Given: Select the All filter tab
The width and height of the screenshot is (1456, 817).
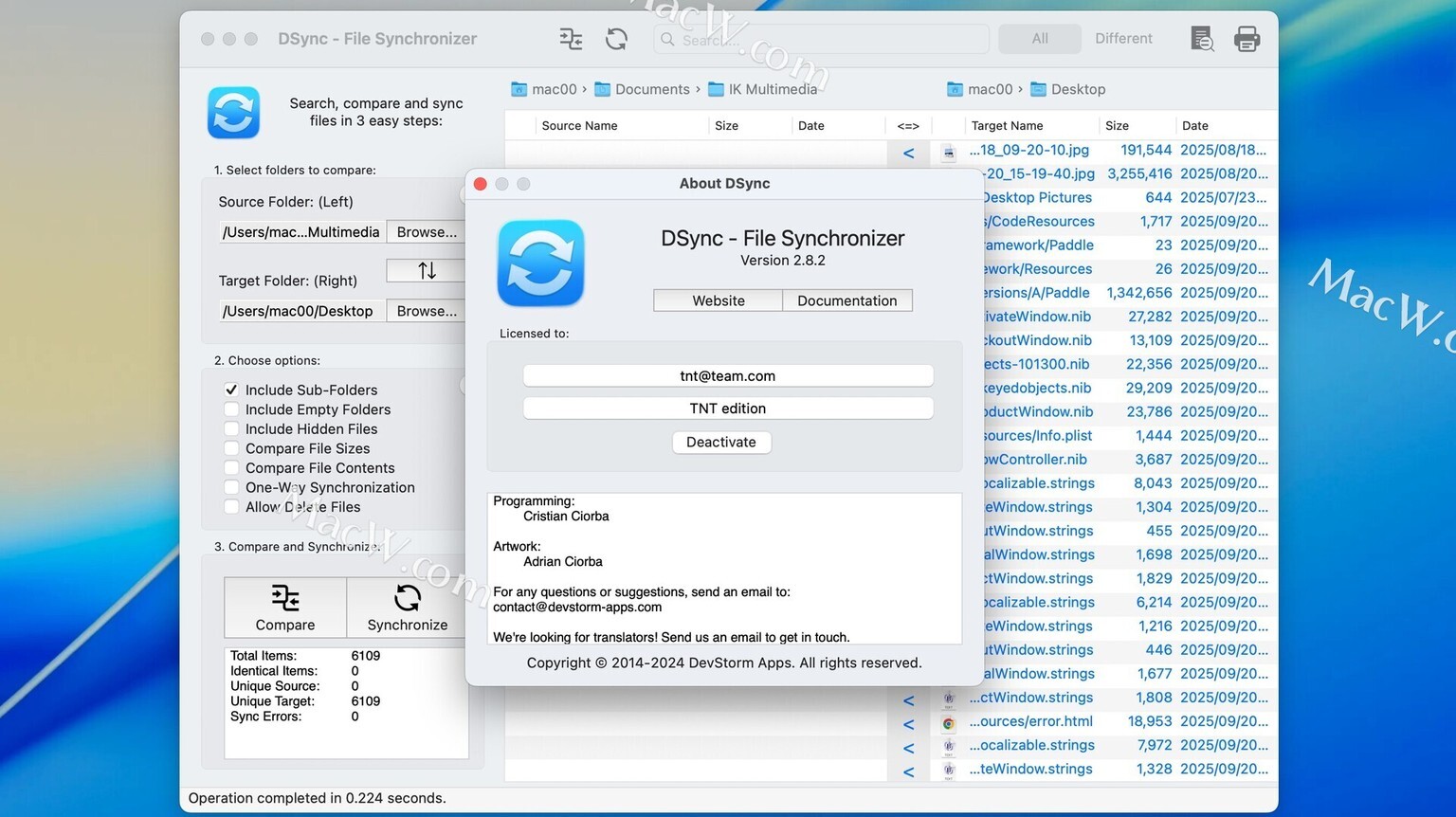Looking at the screenshot, I should click(1040, 39).
